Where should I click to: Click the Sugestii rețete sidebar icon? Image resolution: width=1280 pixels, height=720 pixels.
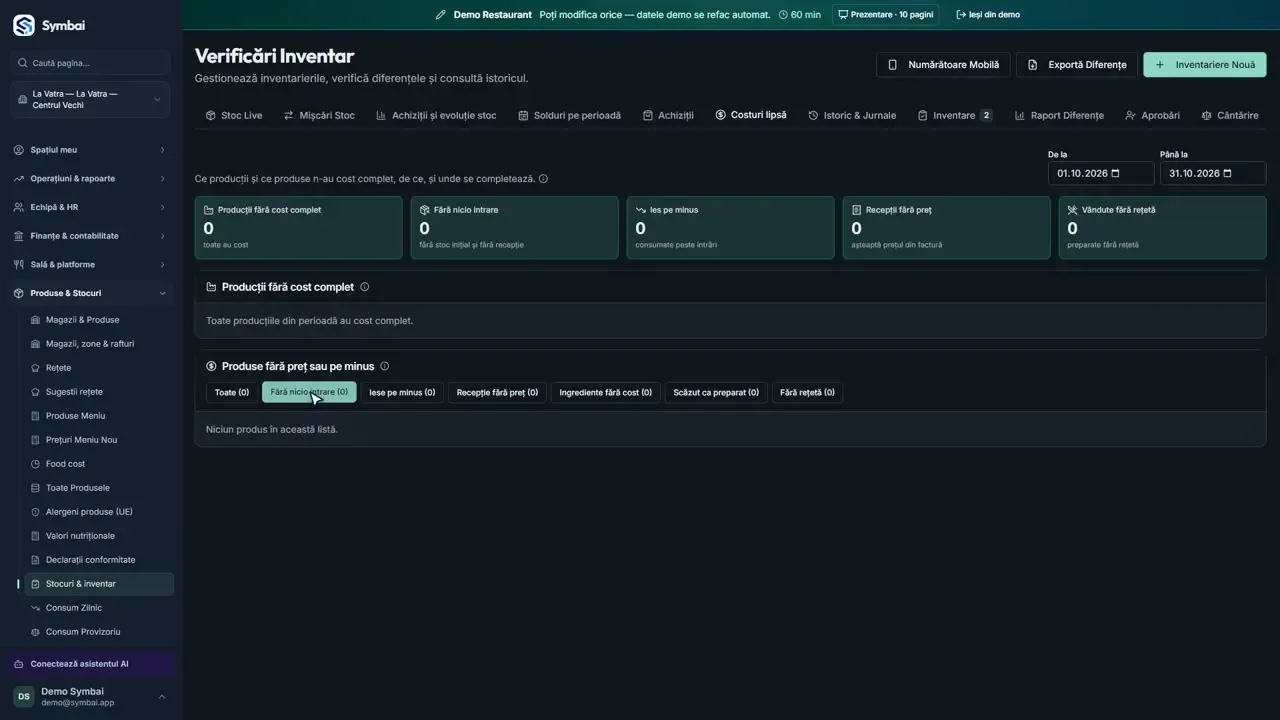point(36,392)
